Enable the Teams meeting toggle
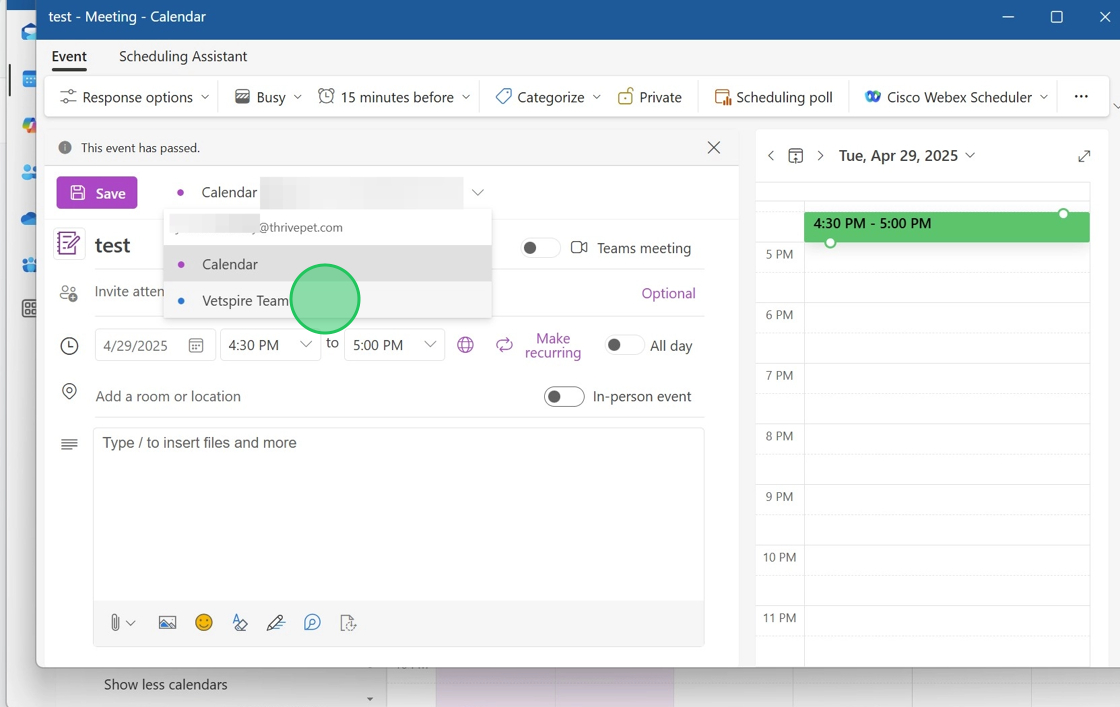This screenshot has width=1120, height=707. (540, 248)
